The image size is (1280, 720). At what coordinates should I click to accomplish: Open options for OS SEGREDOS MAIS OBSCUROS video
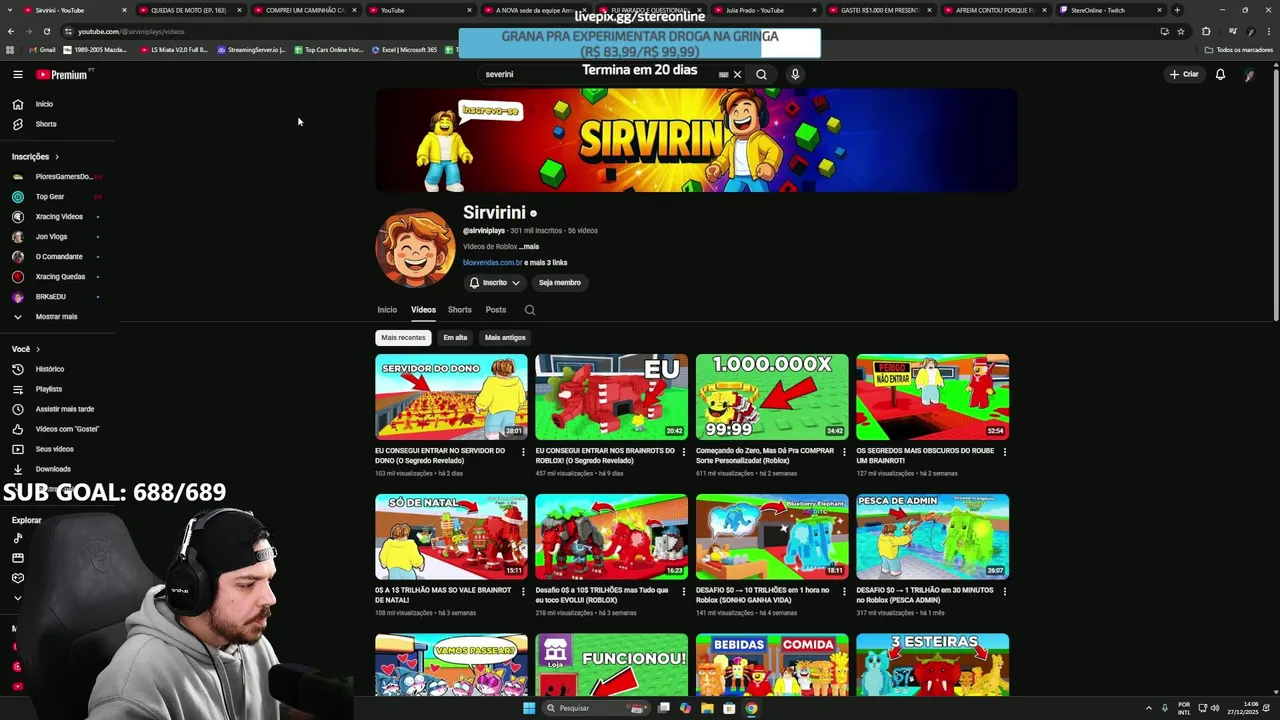(x=1004, y=452)
